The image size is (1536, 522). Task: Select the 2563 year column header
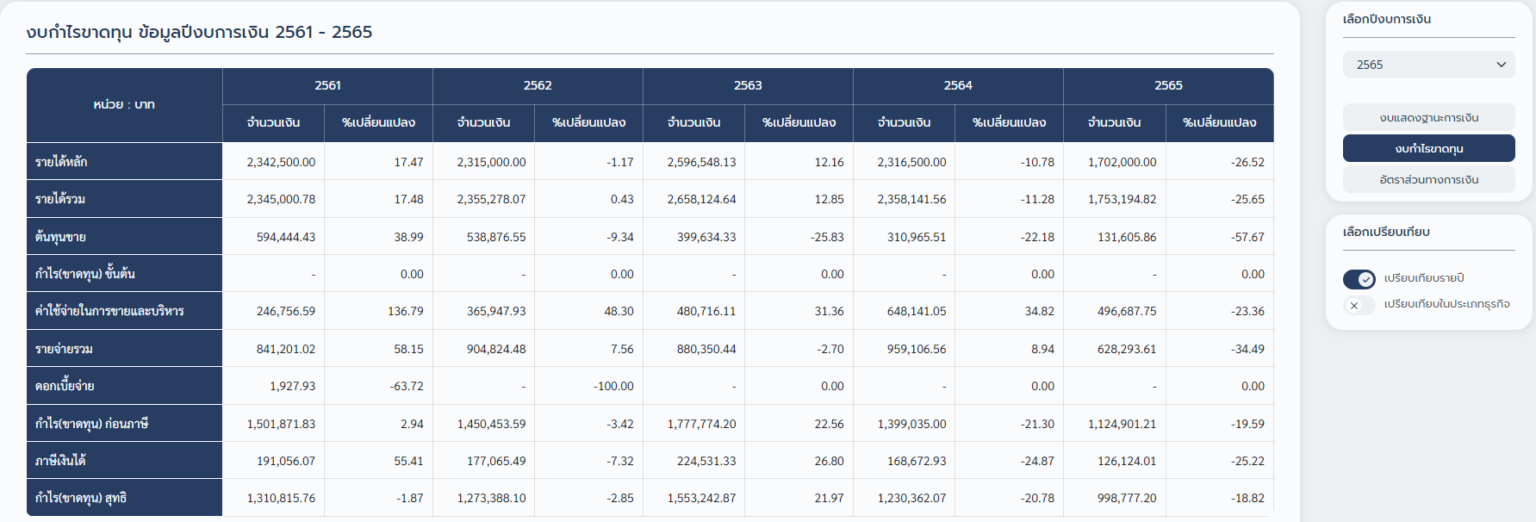pos(747,86)
